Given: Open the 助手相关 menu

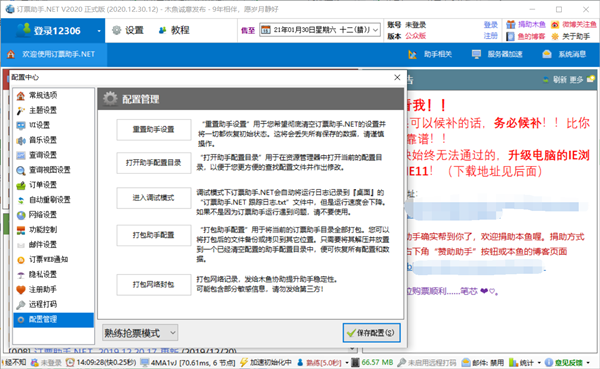Looking at the screenshot, I should tap(430, 54).
